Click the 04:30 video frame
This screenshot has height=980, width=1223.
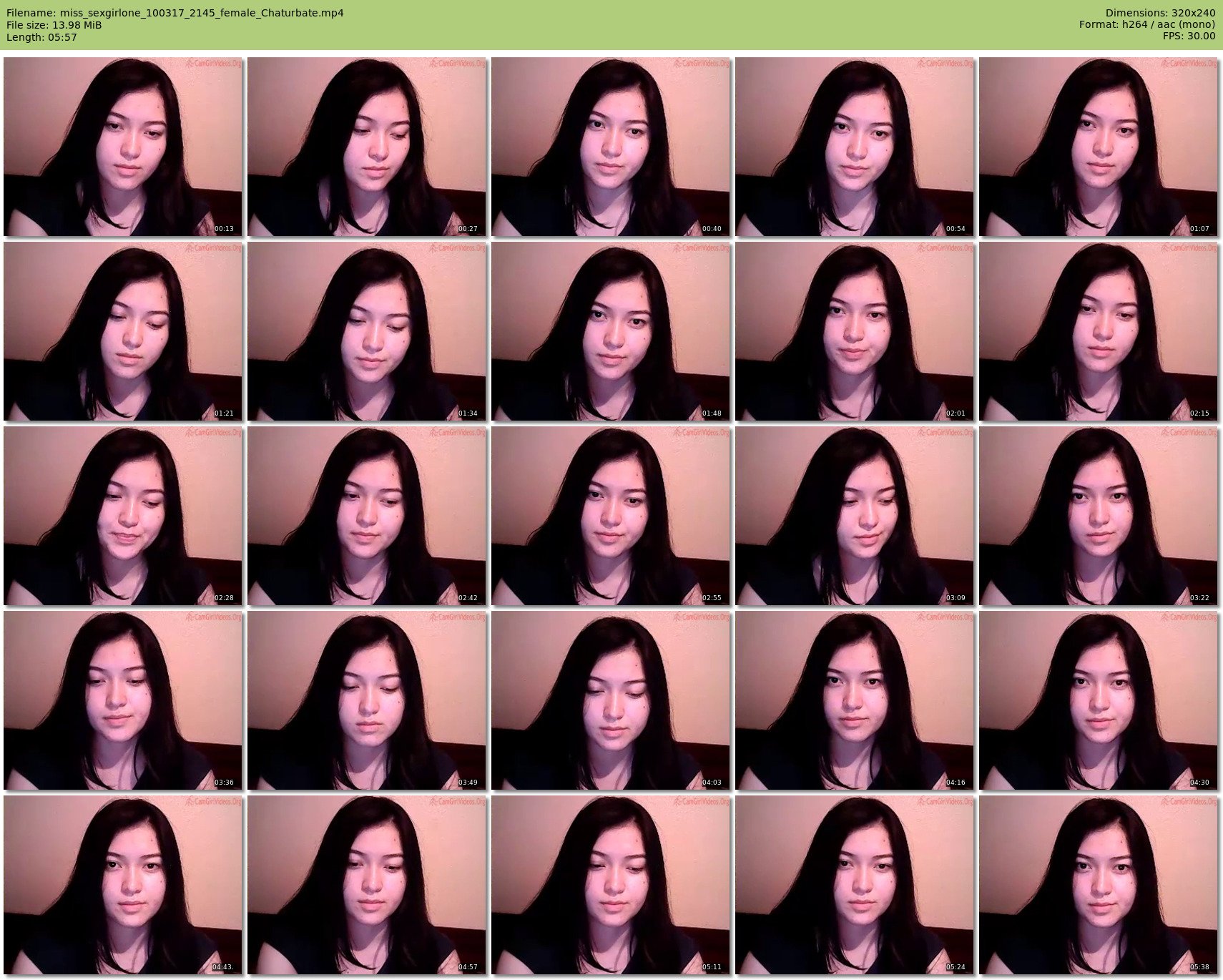1099,700
